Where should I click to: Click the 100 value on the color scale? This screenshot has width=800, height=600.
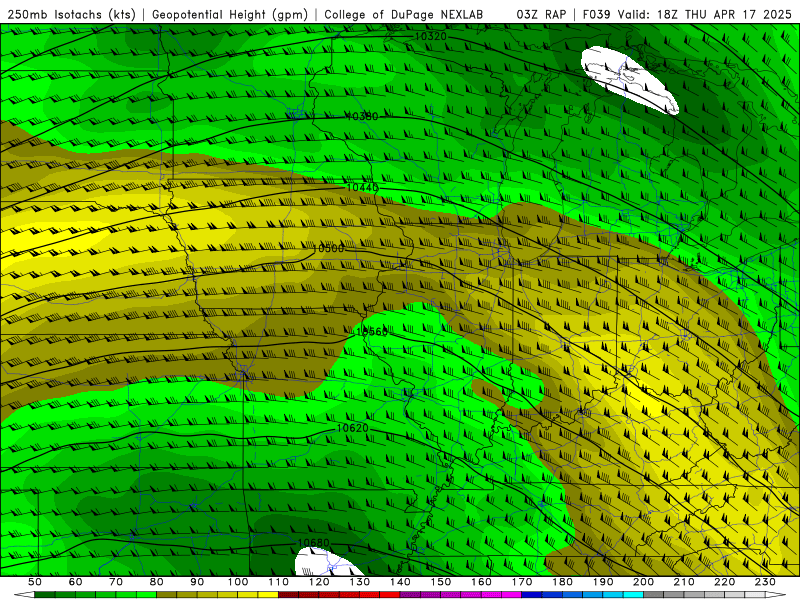pos(238,582)
